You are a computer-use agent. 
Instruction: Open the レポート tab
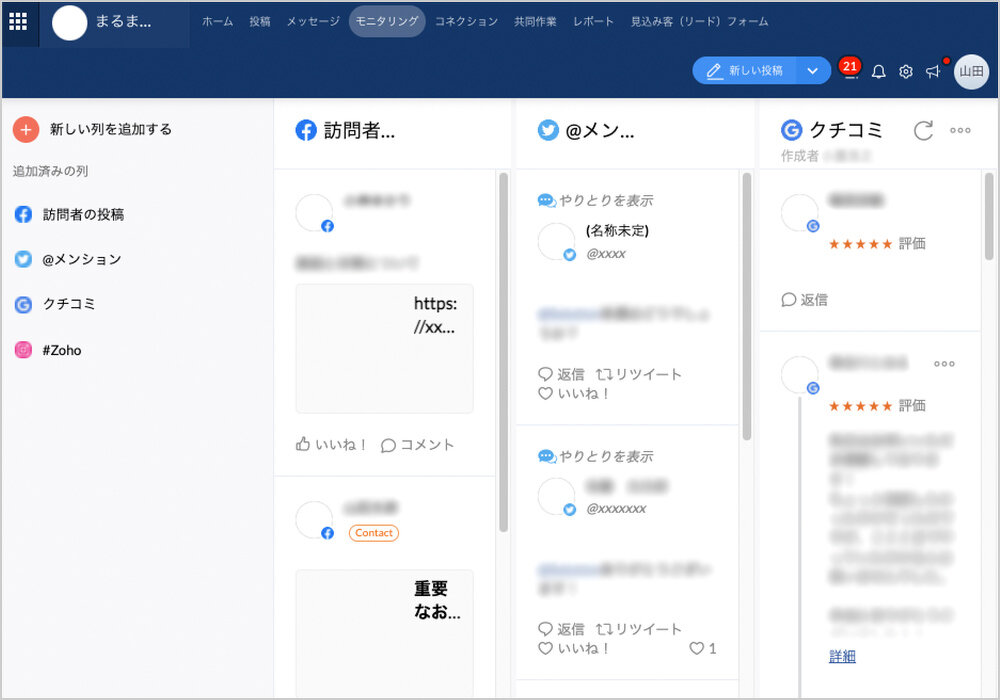point(593,22)
